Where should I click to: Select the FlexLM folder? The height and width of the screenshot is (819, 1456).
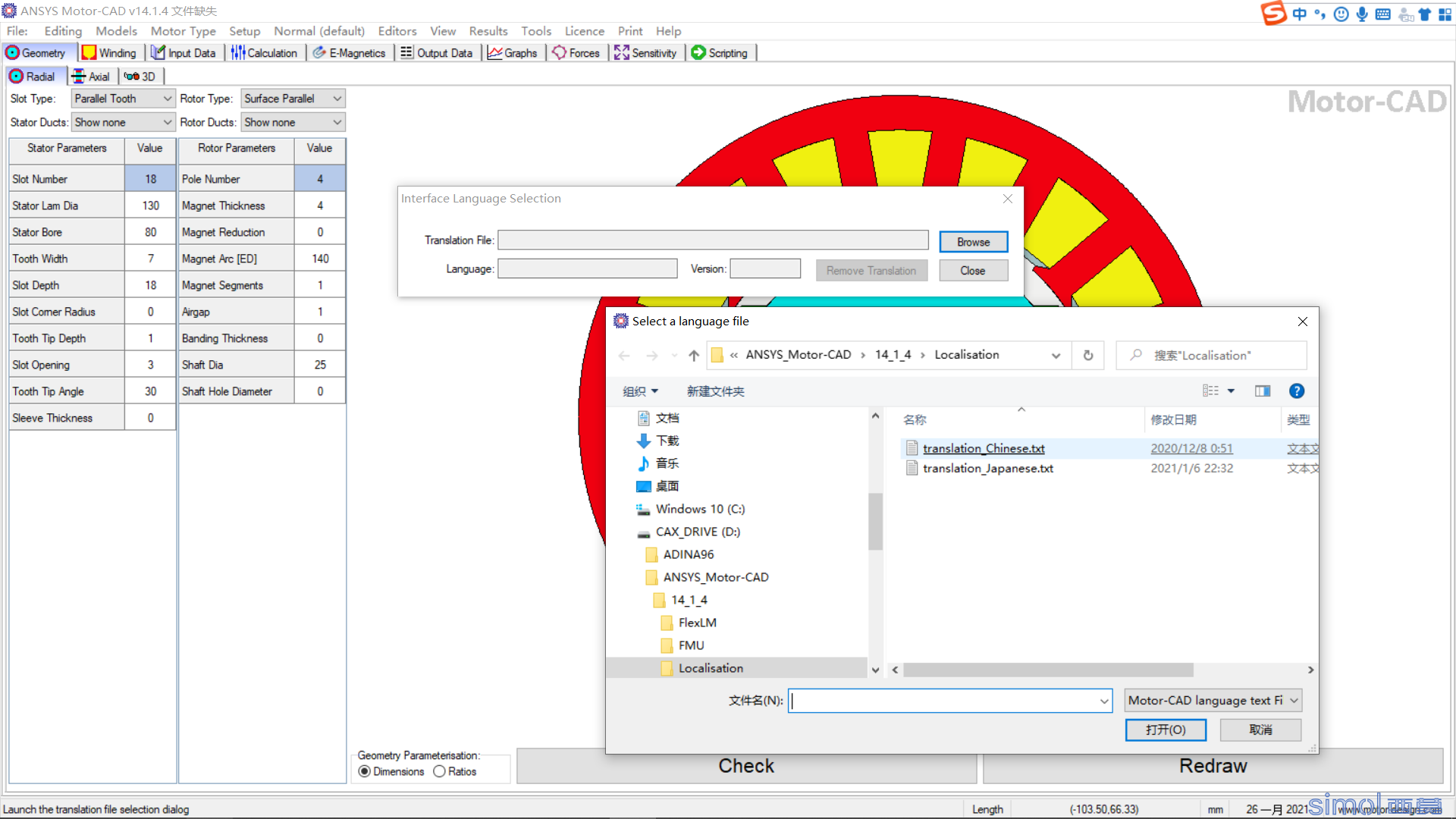point(697,623)
